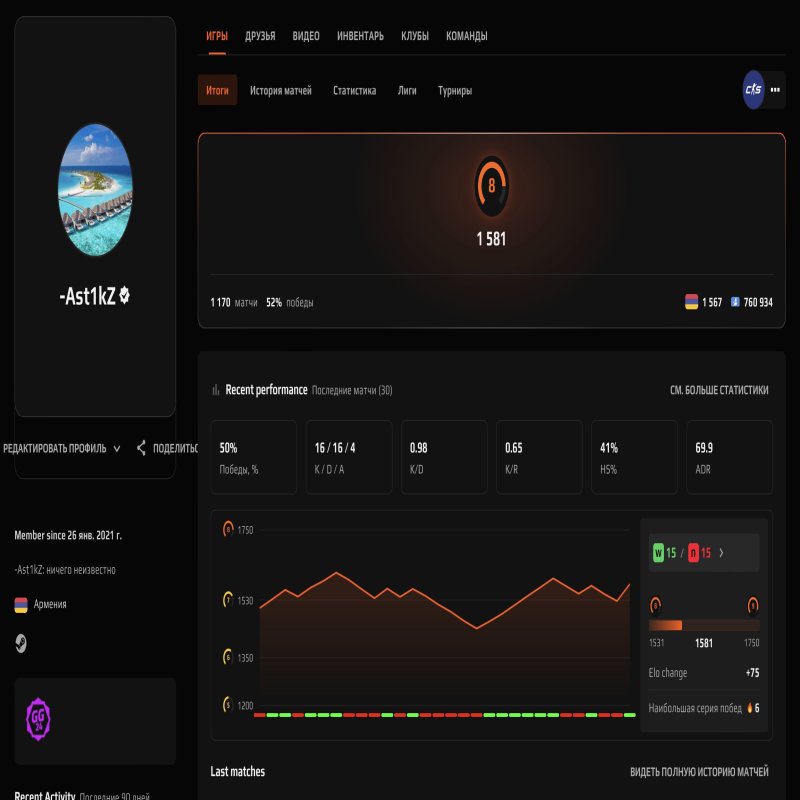
Task: Click a green match marker under the ELO graph
Action: [x=270, y=715]
